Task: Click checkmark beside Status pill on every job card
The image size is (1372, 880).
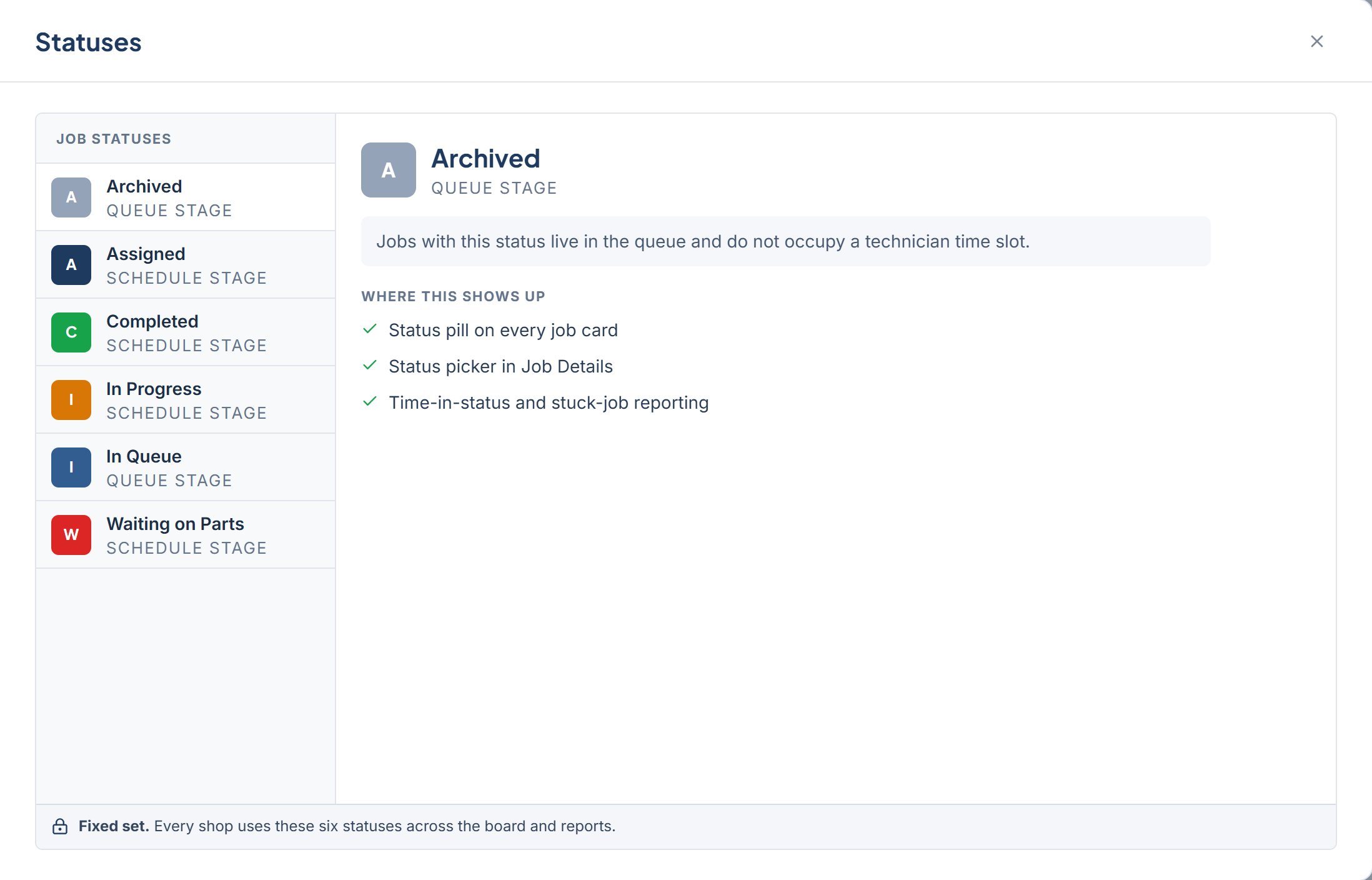Action: click(370, 329)
